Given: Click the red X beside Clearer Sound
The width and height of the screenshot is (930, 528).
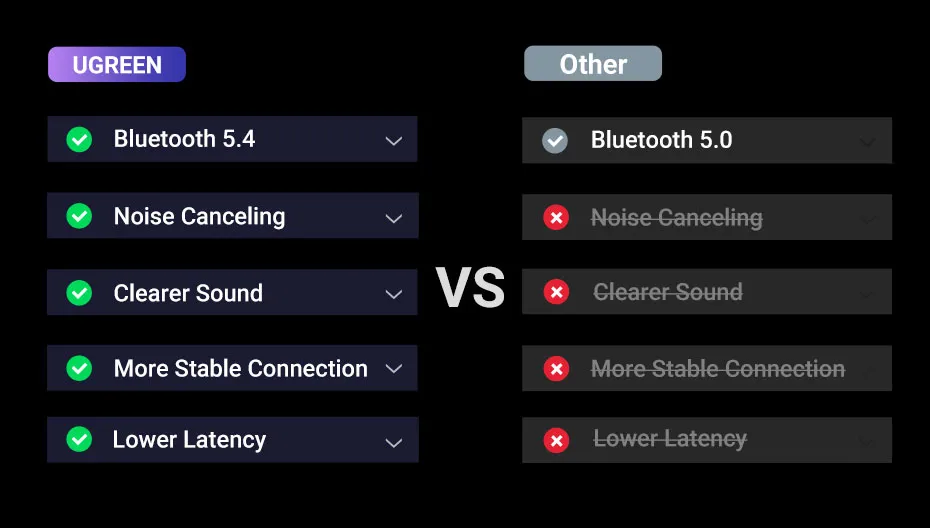Looking at the screenshot, I should [556, 292].
